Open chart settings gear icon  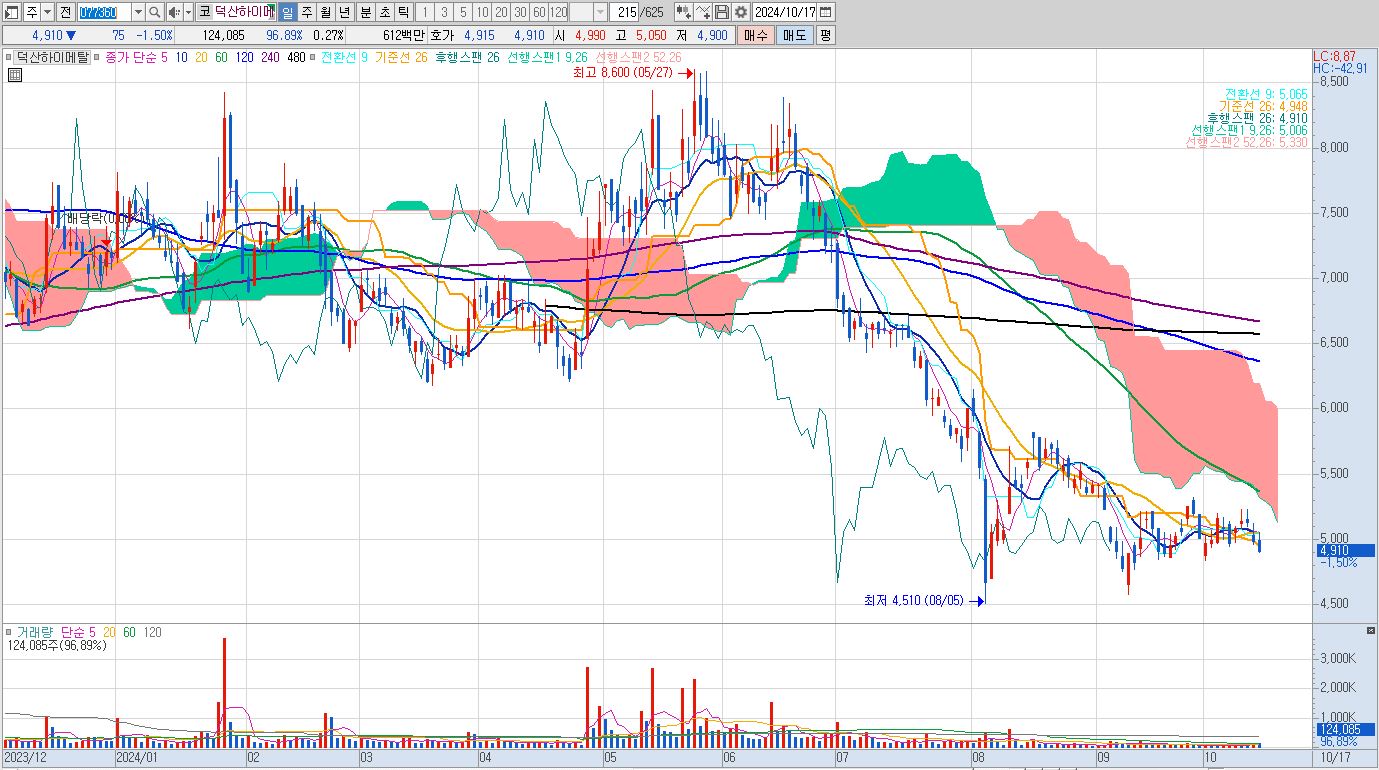pyautogui.click(x=740, y=12)
